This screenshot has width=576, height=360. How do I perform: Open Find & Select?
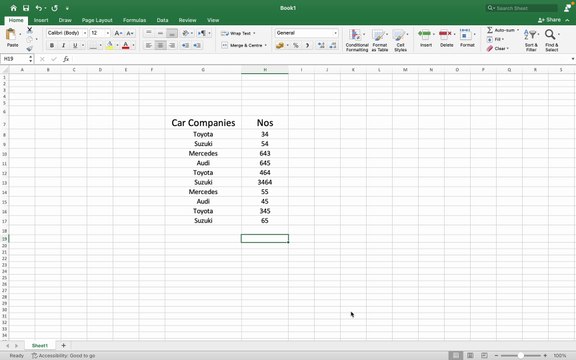click(551, 40)
